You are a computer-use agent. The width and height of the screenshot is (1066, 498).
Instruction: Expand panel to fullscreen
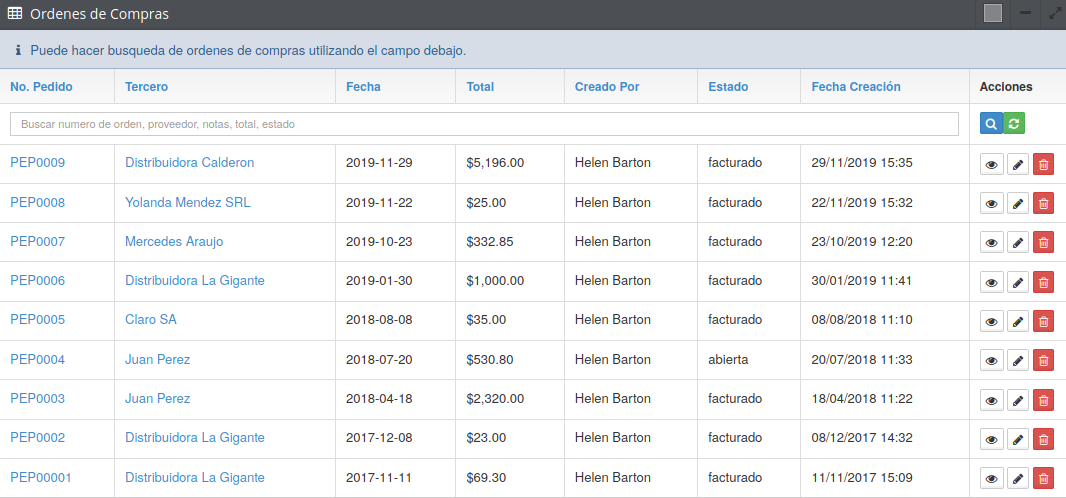1055,14
